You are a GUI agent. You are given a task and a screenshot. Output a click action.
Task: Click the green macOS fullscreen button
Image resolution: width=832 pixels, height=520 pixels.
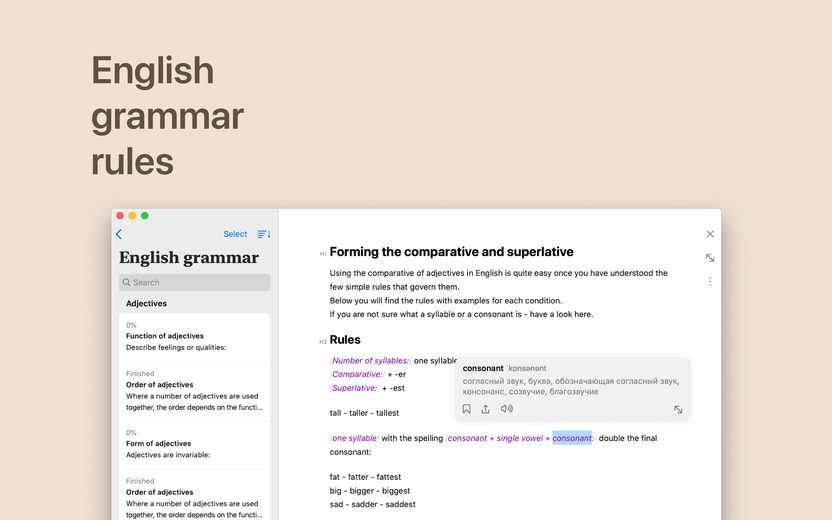144,215
